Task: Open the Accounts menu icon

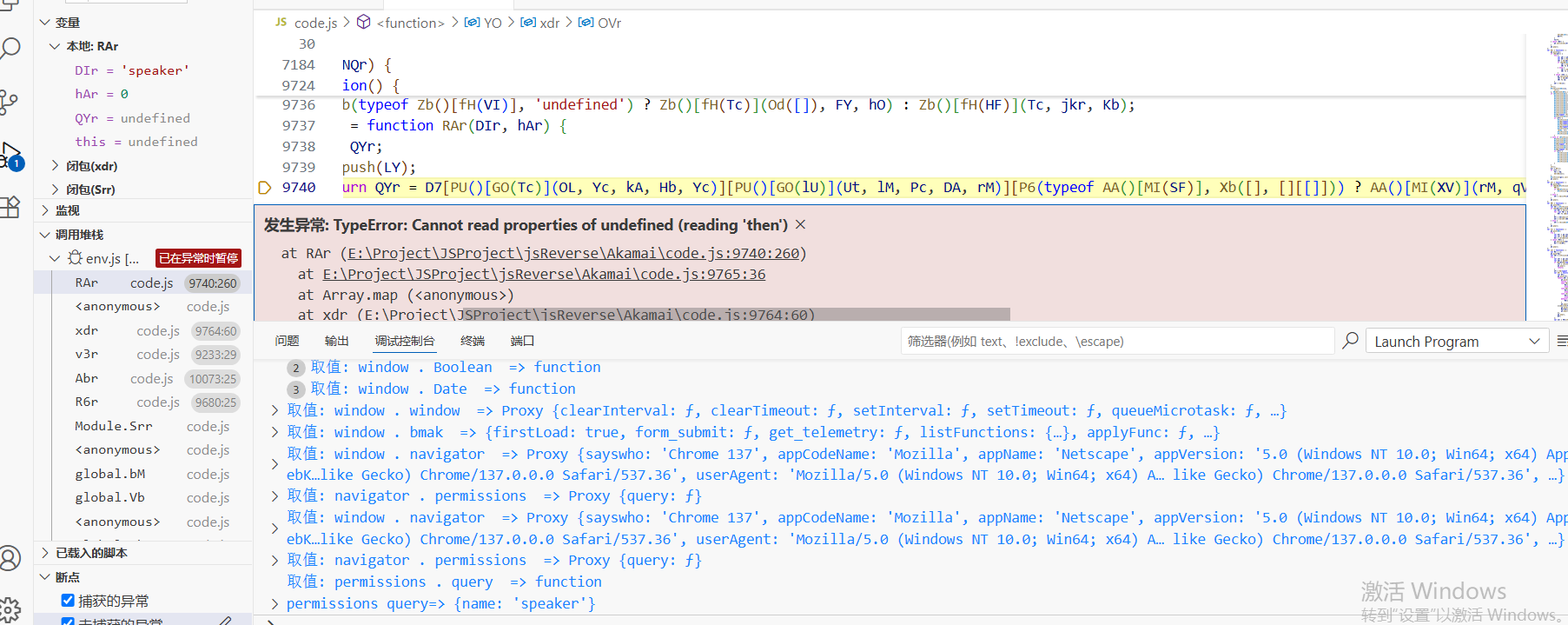Action: click(10, 558)
